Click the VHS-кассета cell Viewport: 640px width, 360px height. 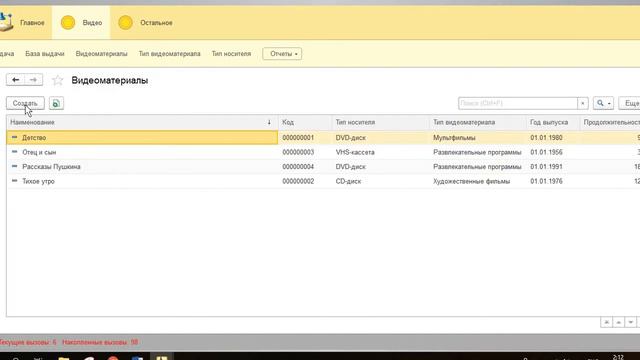tap(355, 152)
